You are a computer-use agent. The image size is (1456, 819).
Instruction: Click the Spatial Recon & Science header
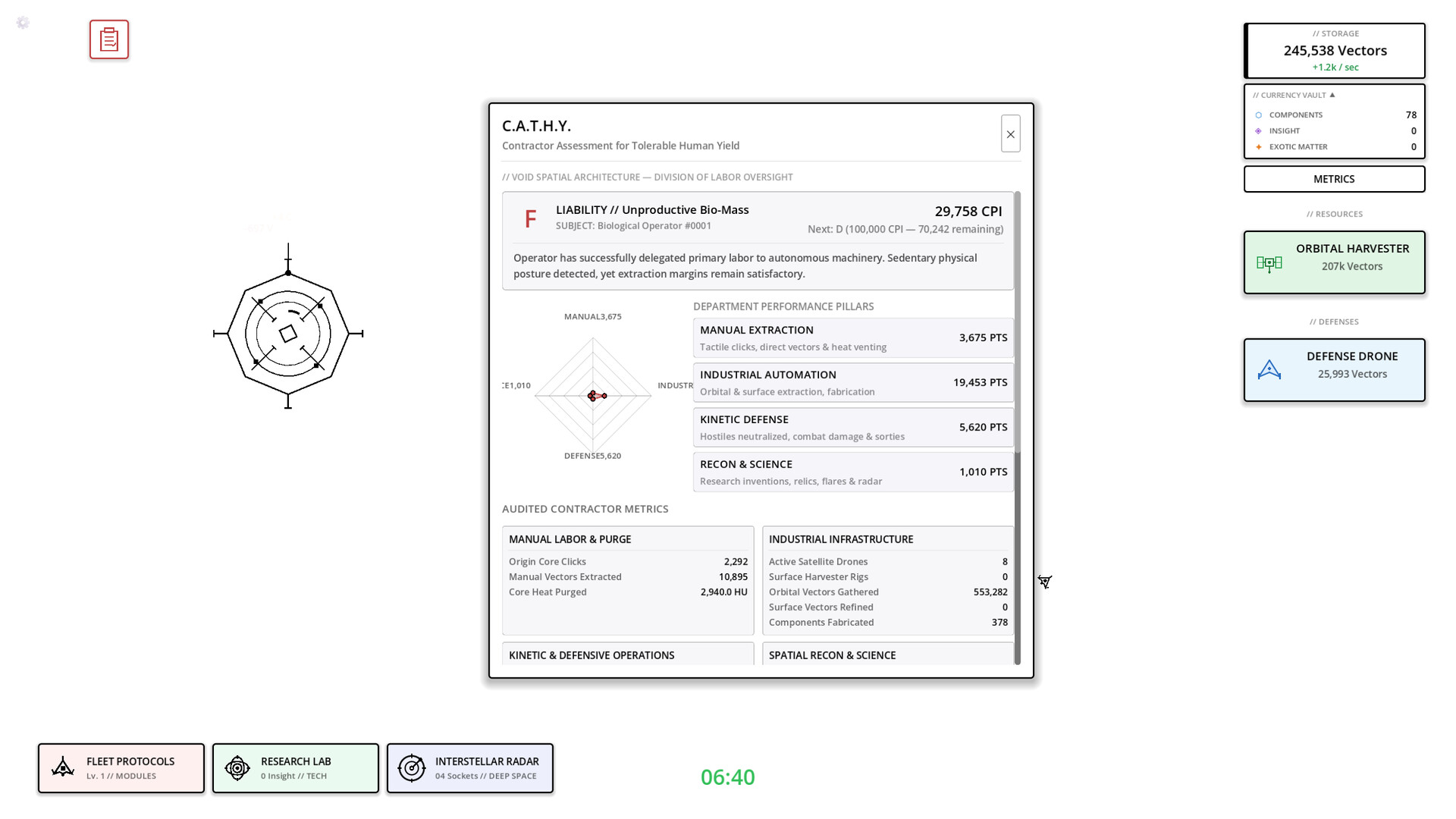coord(832,655)
